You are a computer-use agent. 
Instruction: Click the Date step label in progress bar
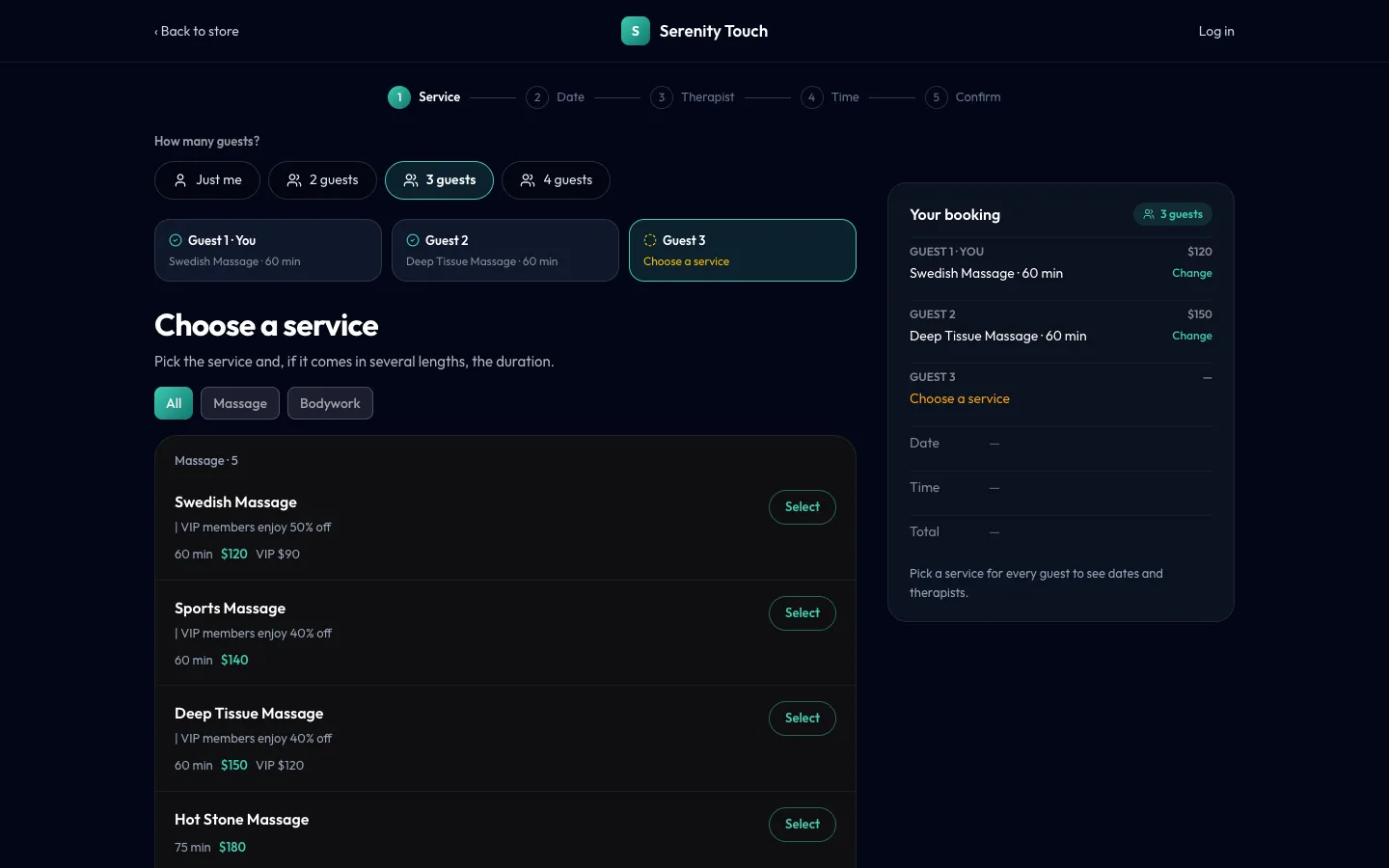tap(570, 97)
